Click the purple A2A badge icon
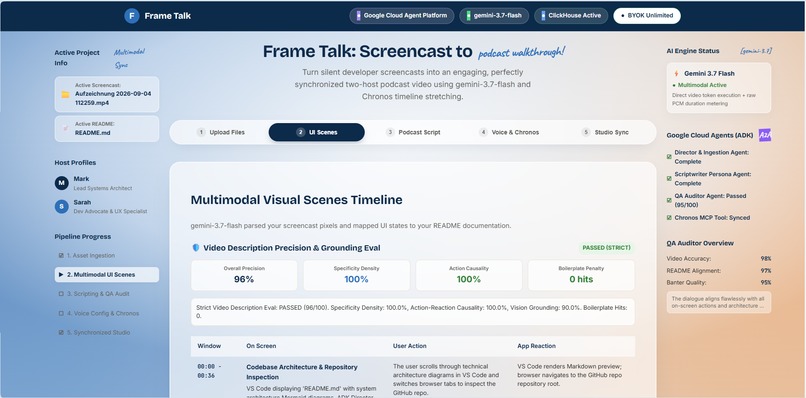The height and width of the screenshot is (398, 806). pos(765,135)
